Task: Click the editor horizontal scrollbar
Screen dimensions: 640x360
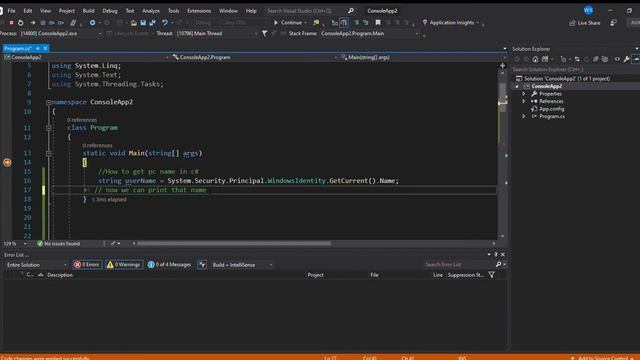Action: point(234,244)
